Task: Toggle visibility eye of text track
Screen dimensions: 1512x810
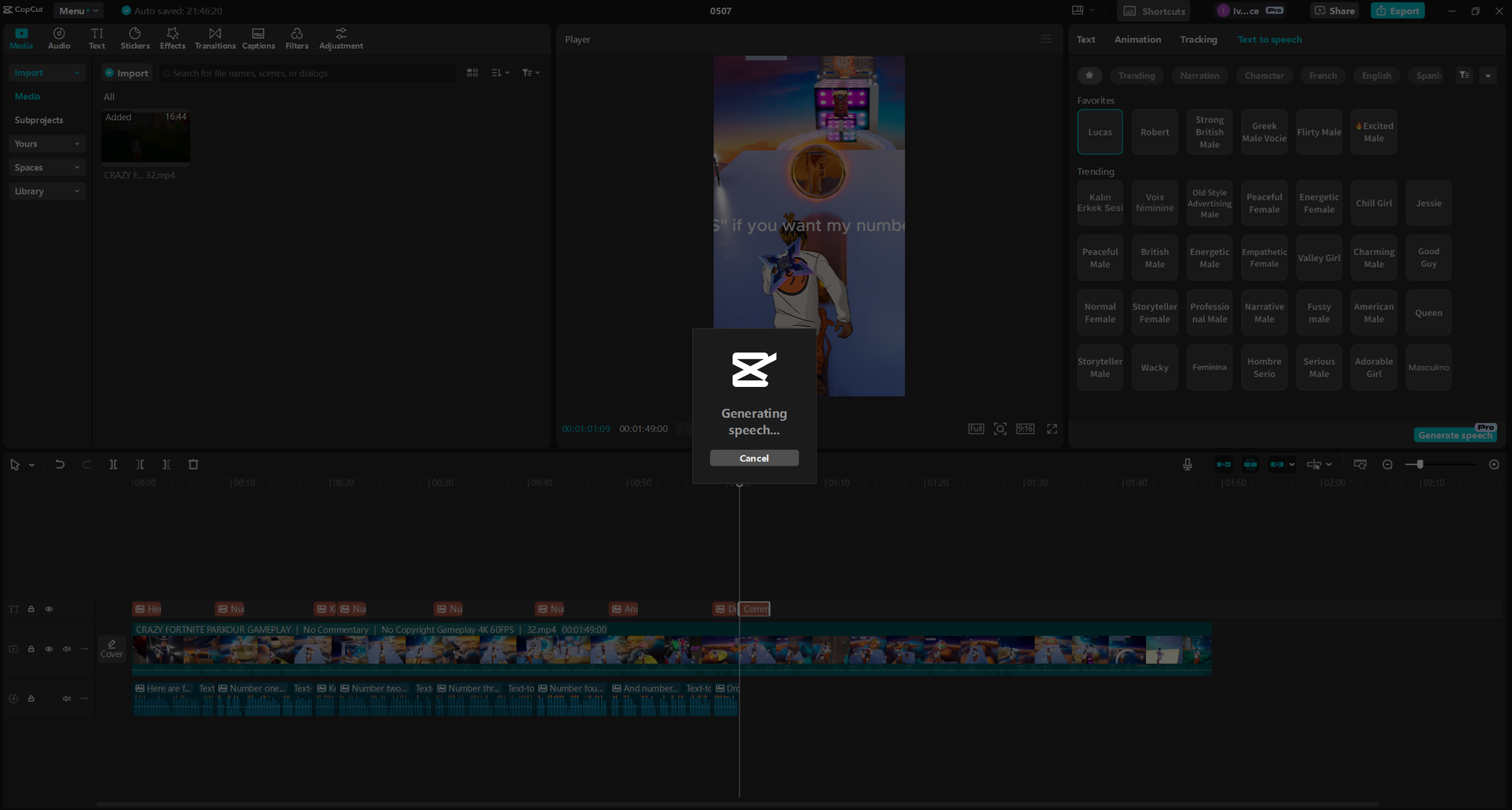Action: tap(49, 609)
